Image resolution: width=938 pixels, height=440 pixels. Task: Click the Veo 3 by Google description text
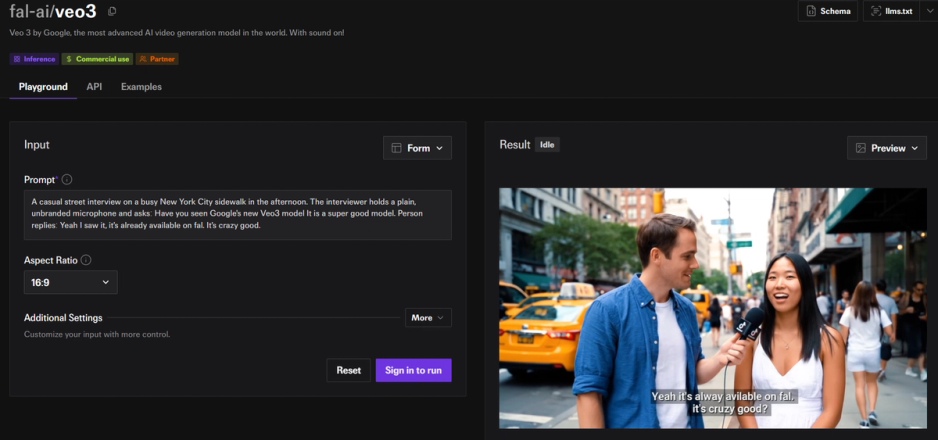tap(176, 33)
